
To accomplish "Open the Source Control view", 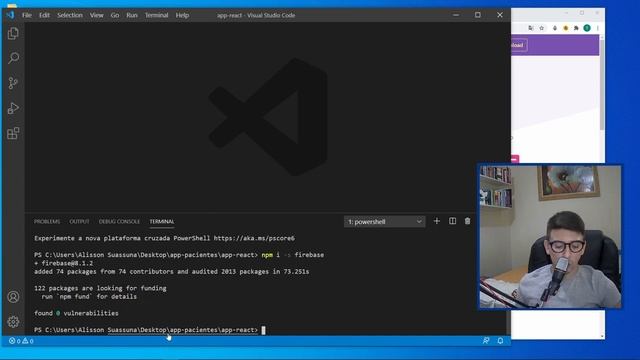I will [13, 83].
